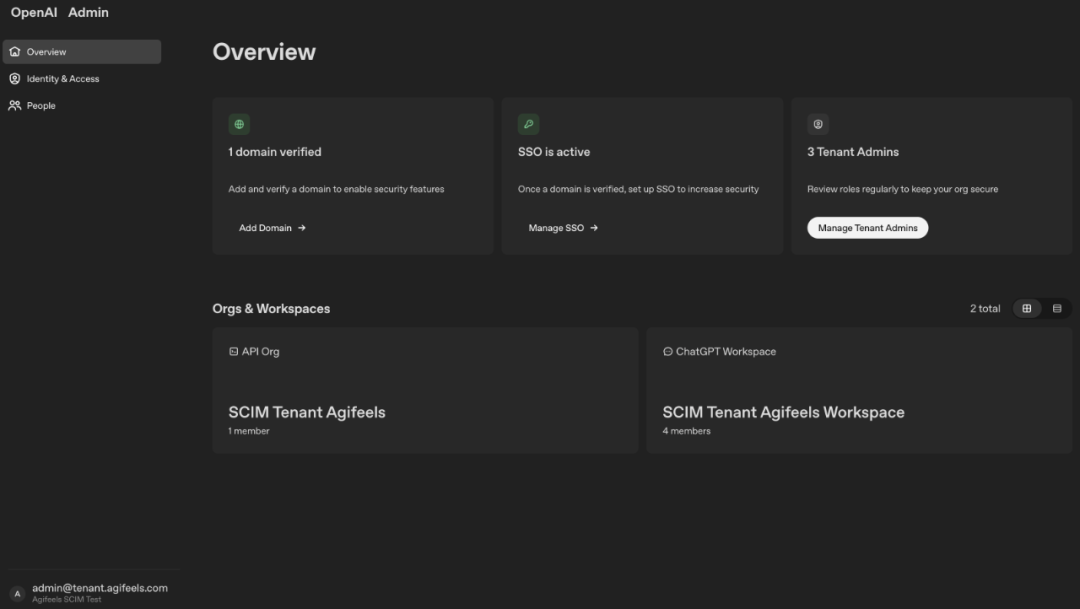Screen dimensions: 1080x609
Task: Switch to grid view for Orgs & Workspaces
Action: tap(1026, 309)
